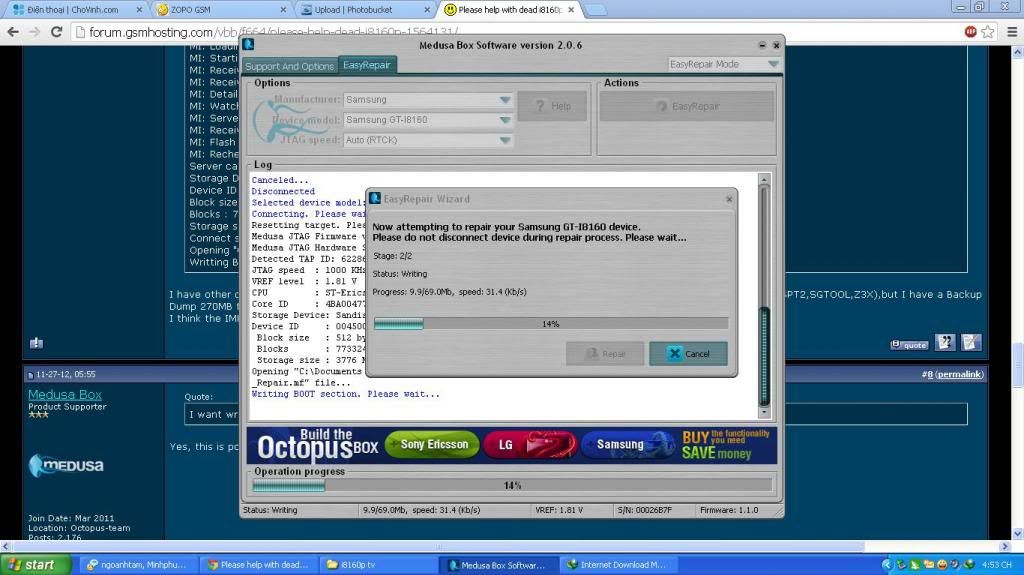Click the red adblock extension icon

[x=970, y=31]
